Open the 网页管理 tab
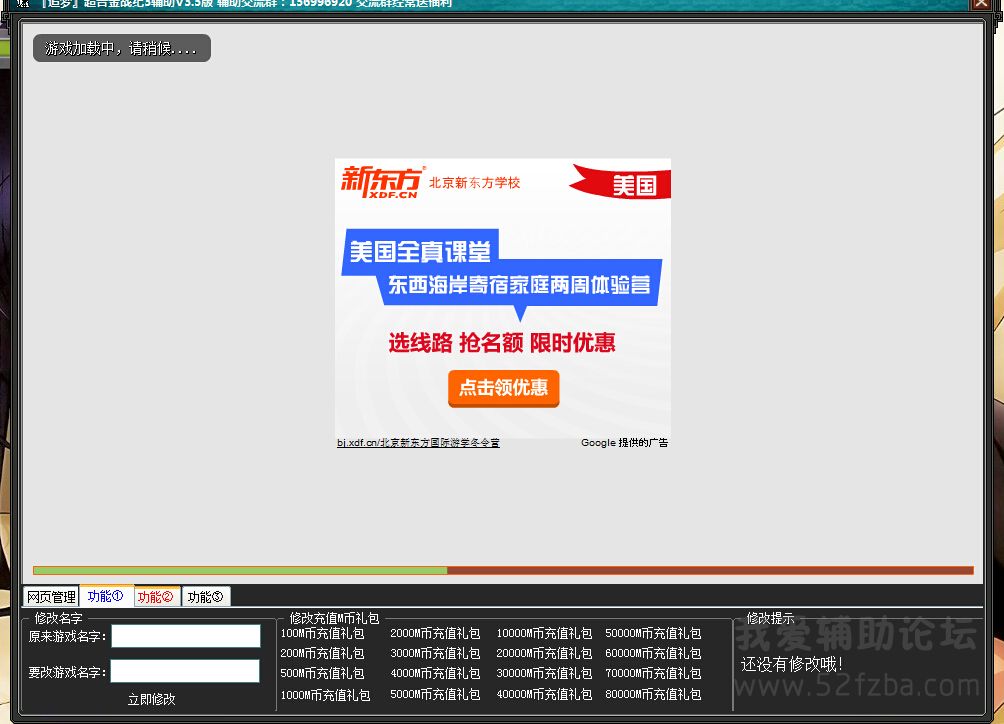This screenshot has width=1004, height=724. [x=50, y=597]
